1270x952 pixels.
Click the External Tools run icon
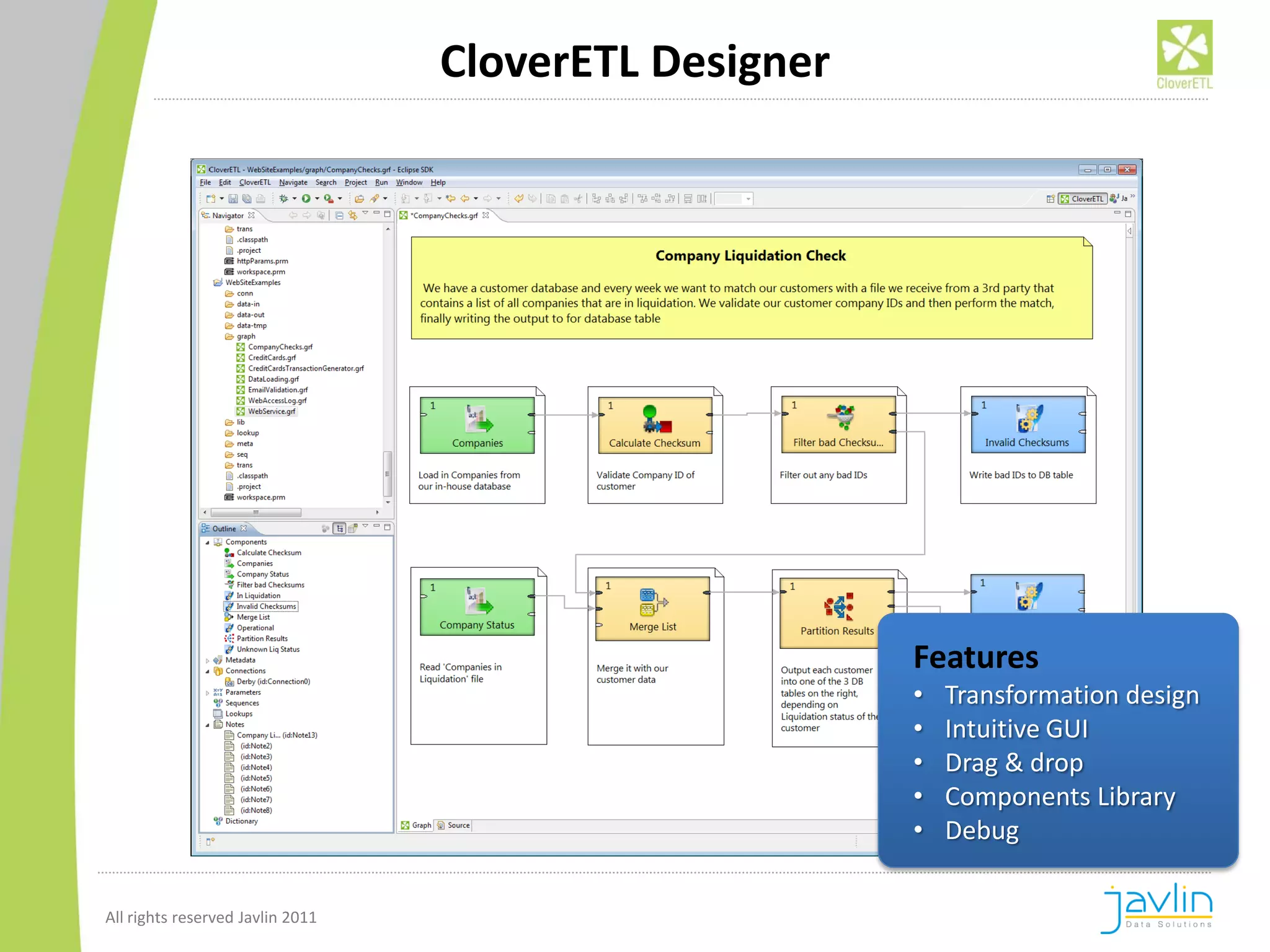(329, 199)
